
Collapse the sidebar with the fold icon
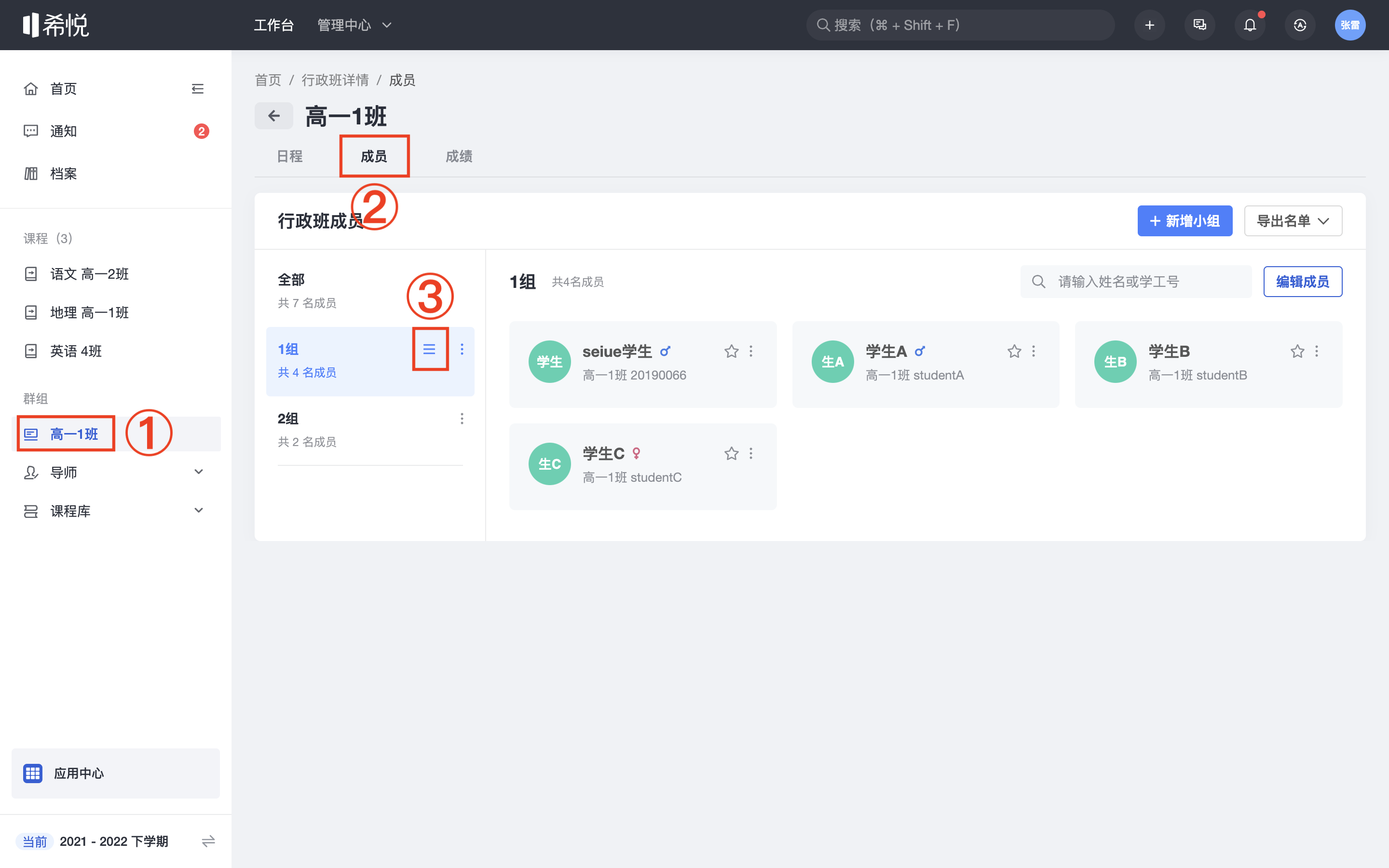point(197,88)
